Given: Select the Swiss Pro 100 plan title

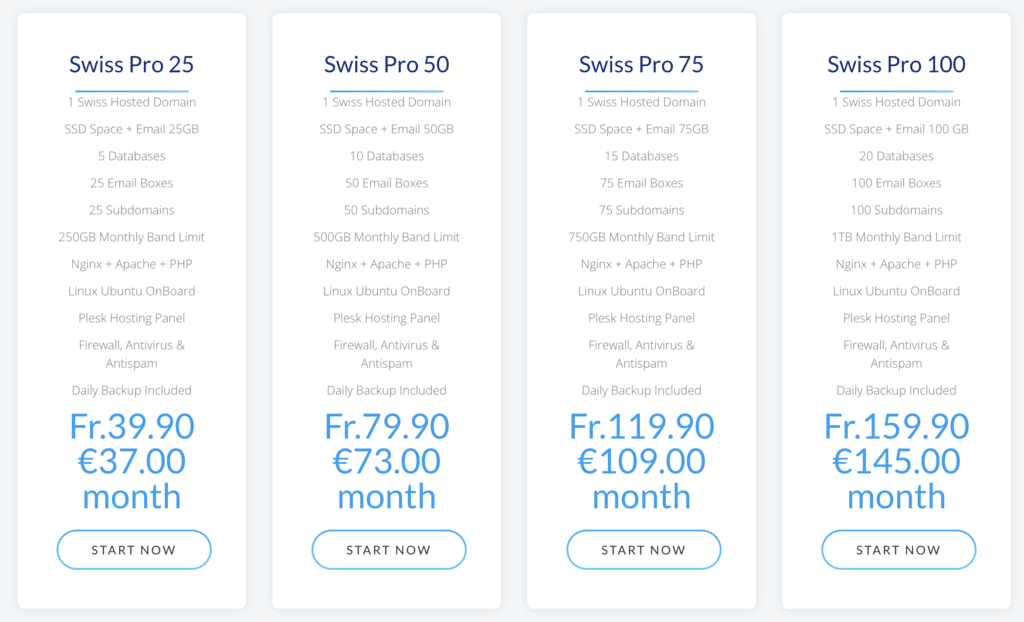Looking at the screenshot, I should click(x=896, y=65).
